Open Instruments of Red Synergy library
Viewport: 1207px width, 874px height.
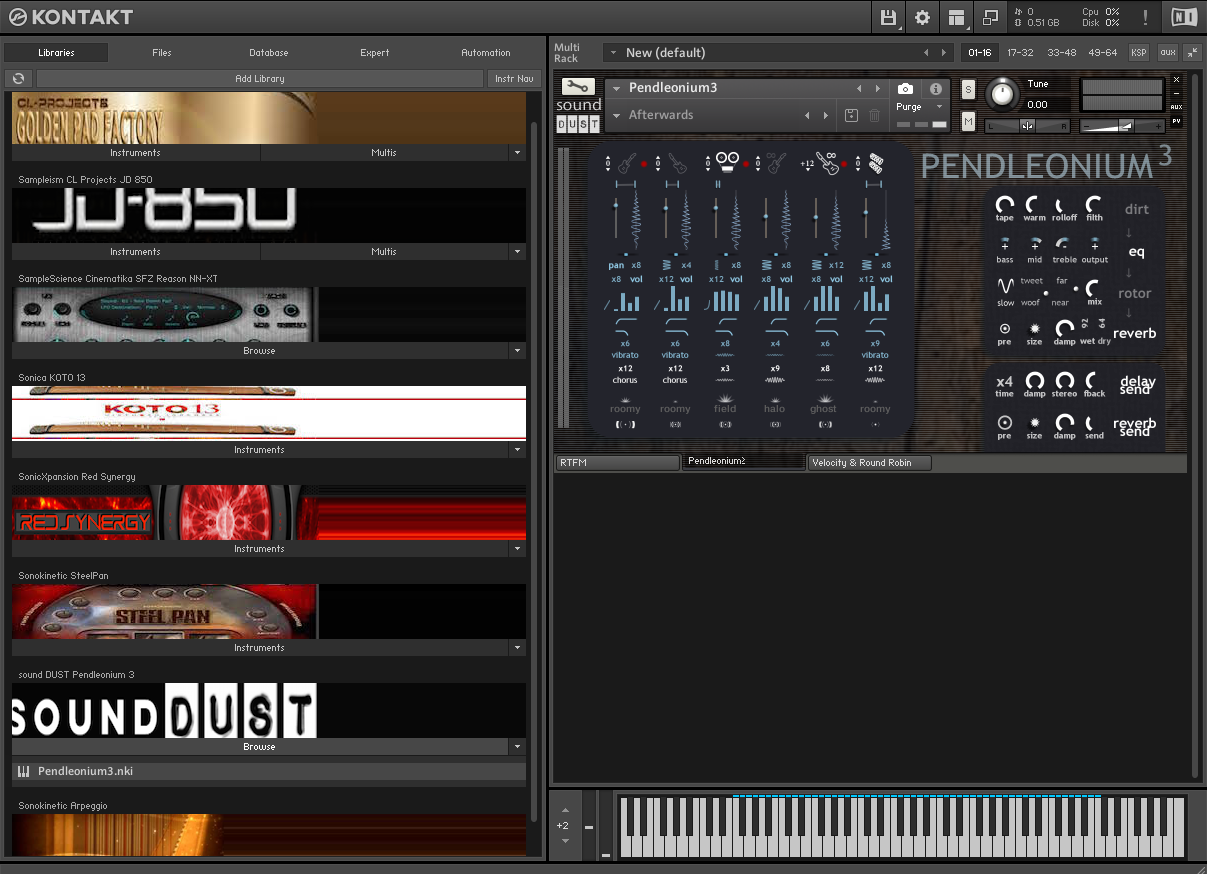point(260,549)
